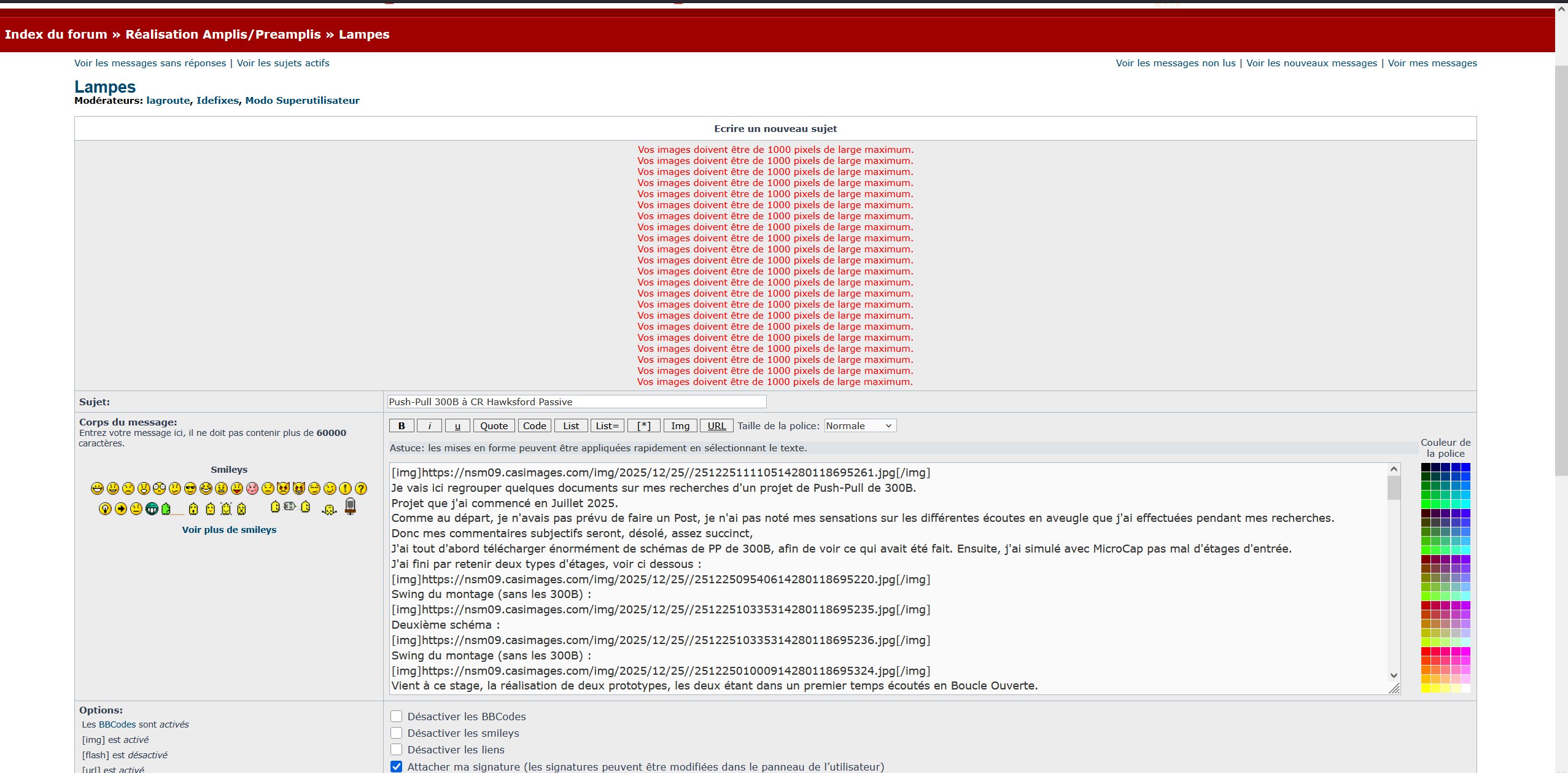The image size is (1568, 773).
Task: Insert the pink blushing smiley
Action: tap(252, 489)
